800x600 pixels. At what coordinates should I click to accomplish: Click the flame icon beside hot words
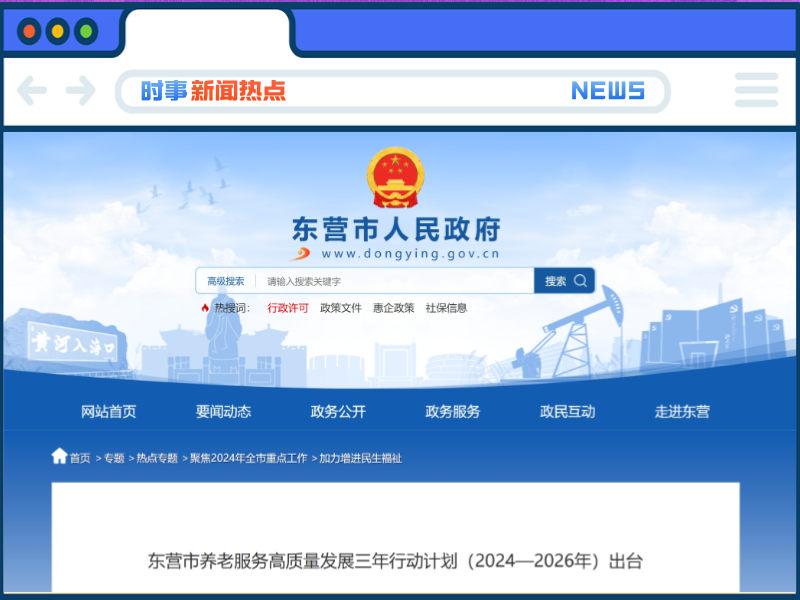[205, 308]
